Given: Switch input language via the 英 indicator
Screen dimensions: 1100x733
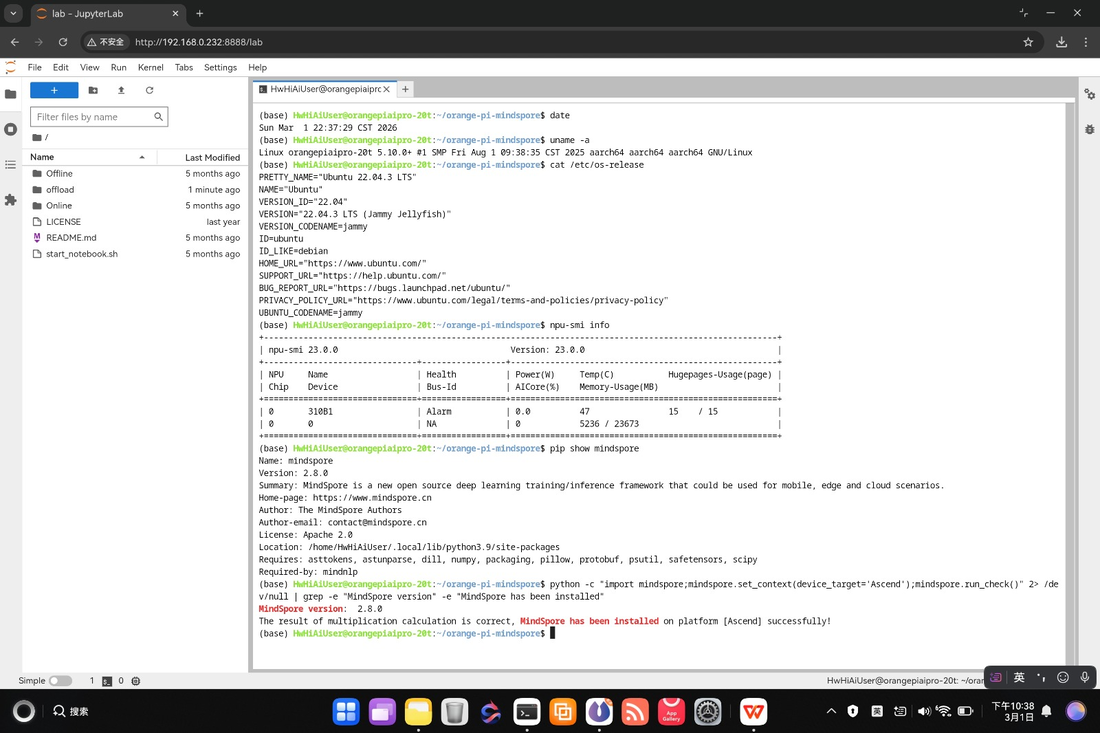Looking at the screenshot, I should [x=1019, y=677].
